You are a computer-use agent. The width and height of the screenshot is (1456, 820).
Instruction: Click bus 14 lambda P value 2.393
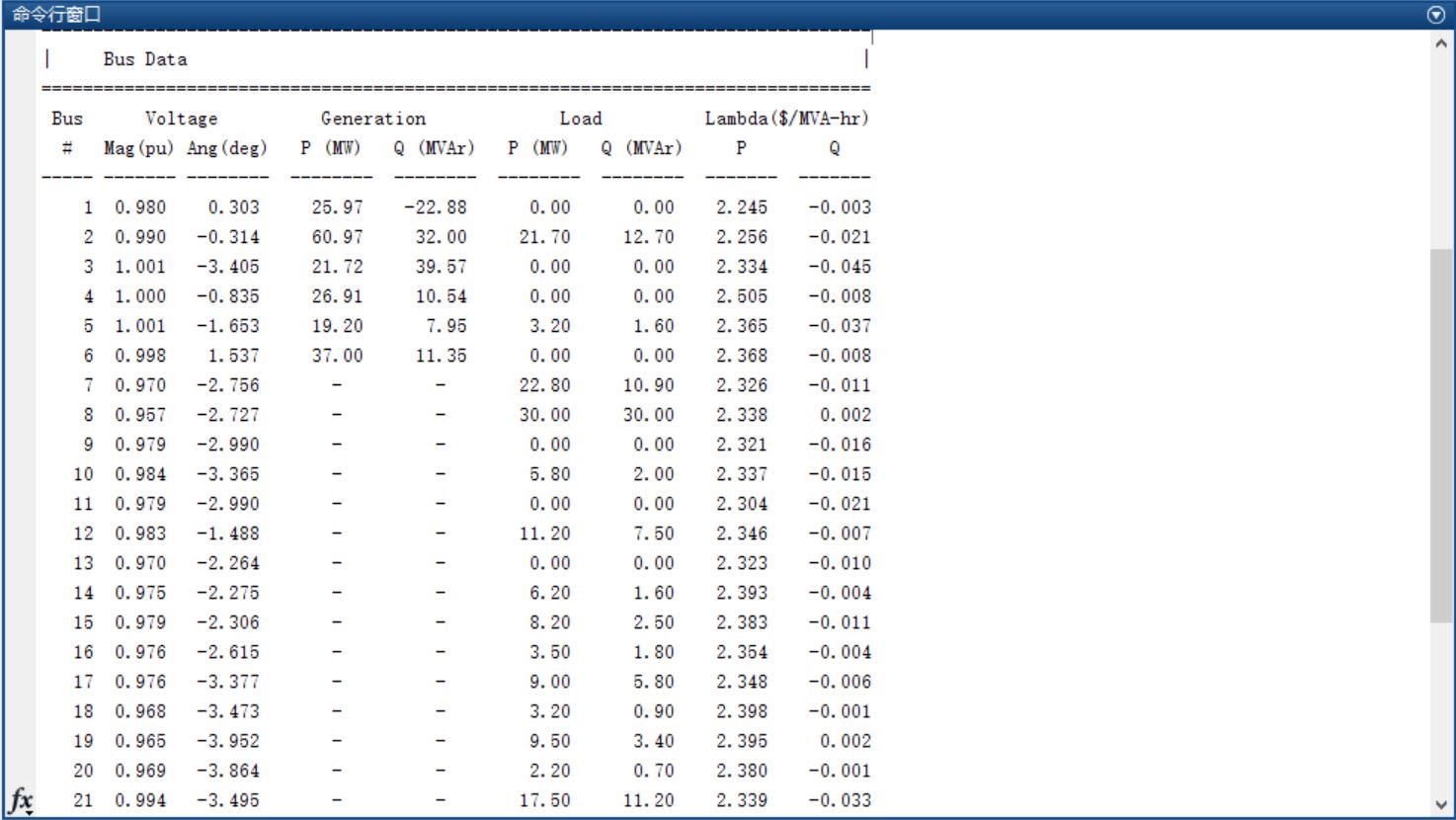742,593
